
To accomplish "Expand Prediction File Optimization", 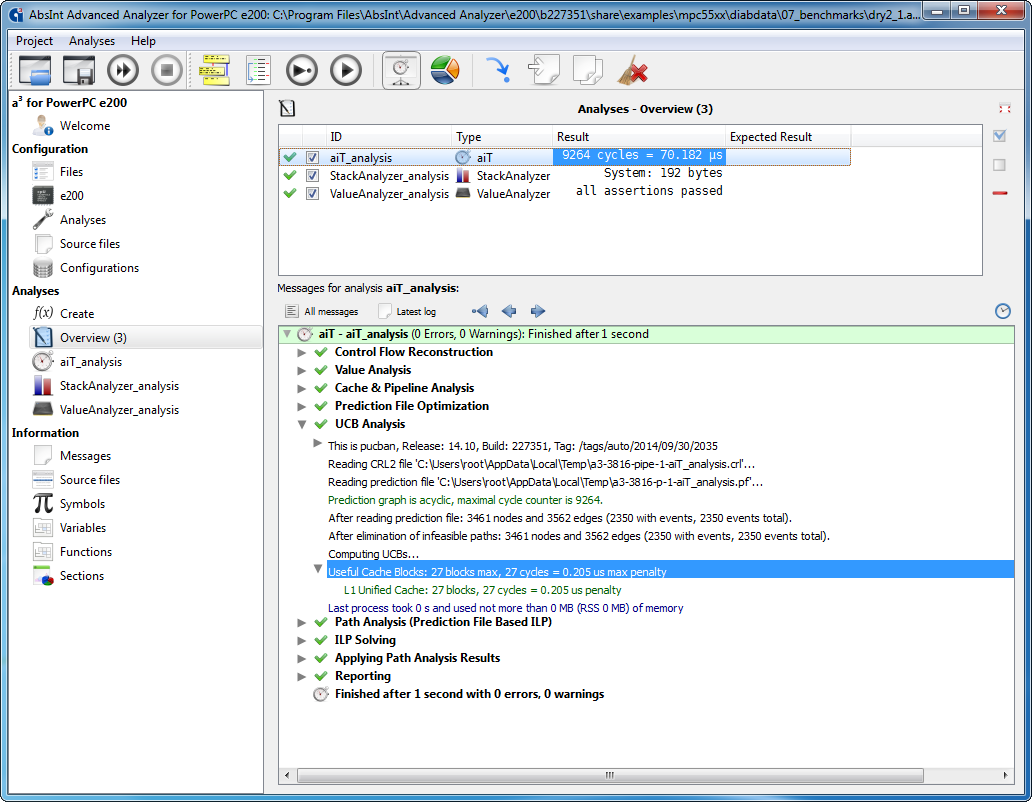I will (301, 407).
